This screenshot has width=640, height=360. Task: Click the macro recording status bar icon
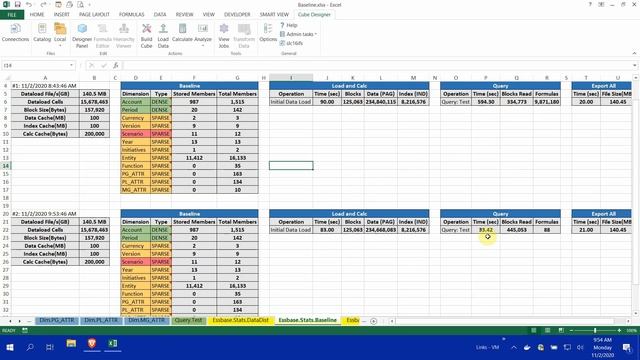(x=25, y=330)
